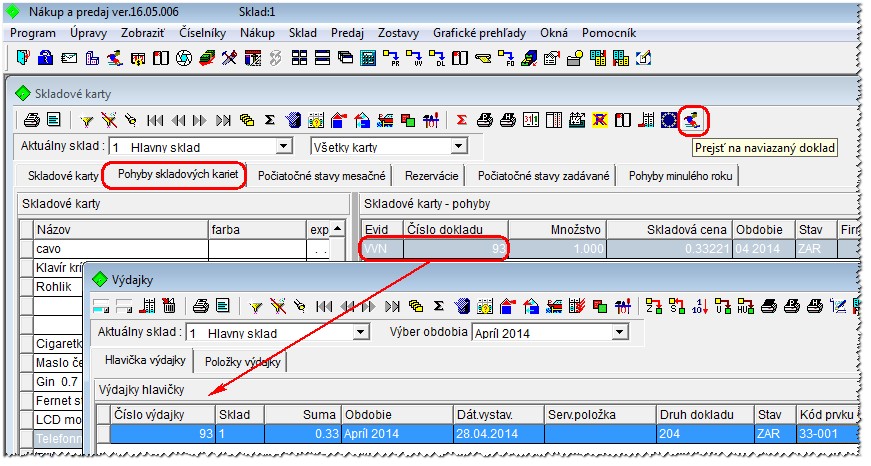
Task: Click the crossed-out filter icon in Skladové karty
Action: tap(109, 120)
